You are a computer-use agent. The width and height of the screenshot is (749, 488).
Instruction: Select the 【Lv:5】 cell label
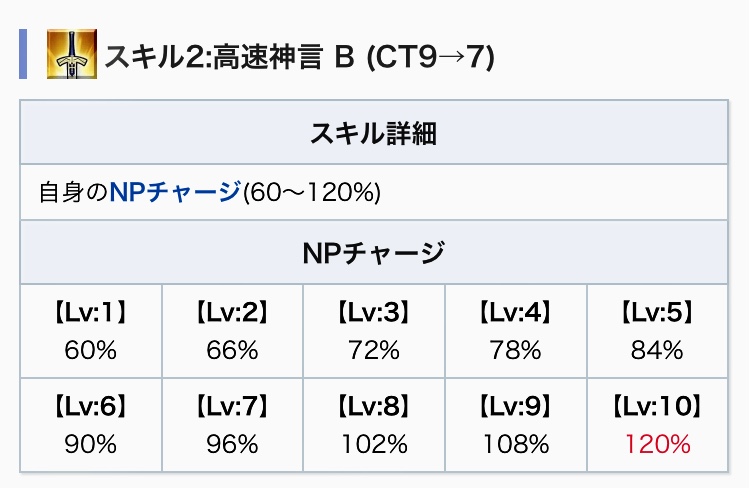[x=656, y=315]
